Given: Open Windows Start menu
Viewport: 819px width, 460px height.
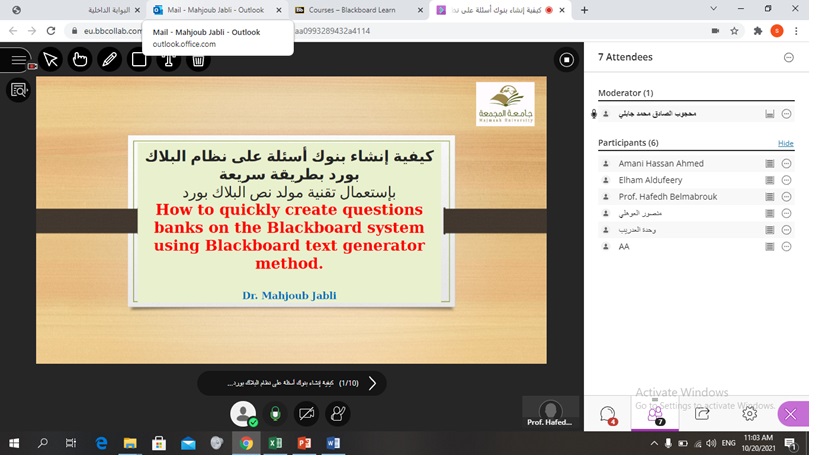Looking at the screenshot, I should point(14,443).
